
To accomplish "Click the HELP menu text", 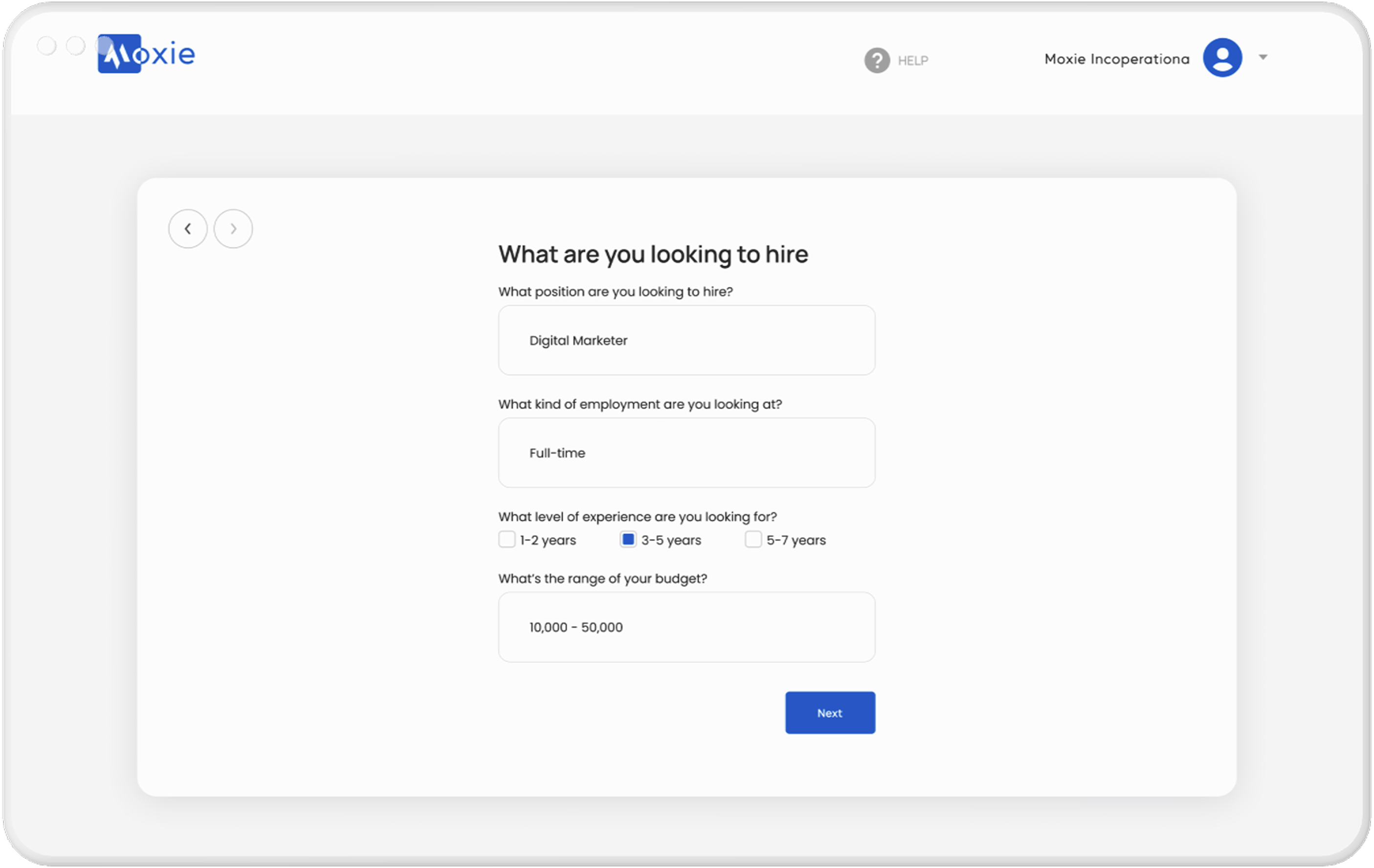I will (x=912, y=61).
